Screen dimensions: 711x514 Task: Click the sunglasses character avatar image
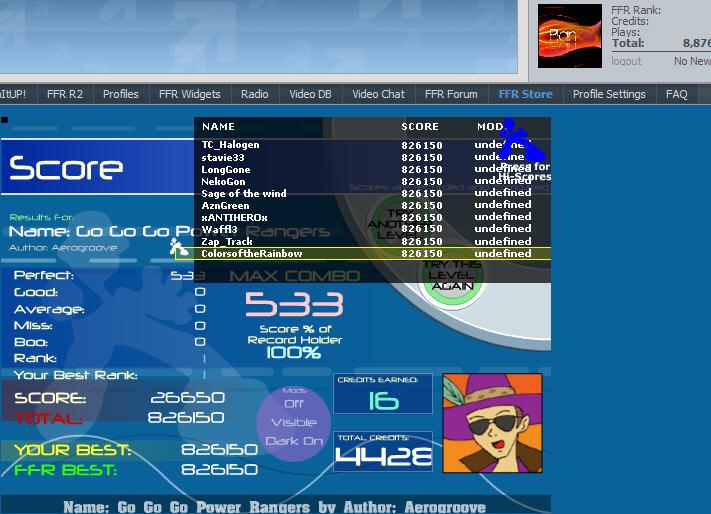pos(492,423)
